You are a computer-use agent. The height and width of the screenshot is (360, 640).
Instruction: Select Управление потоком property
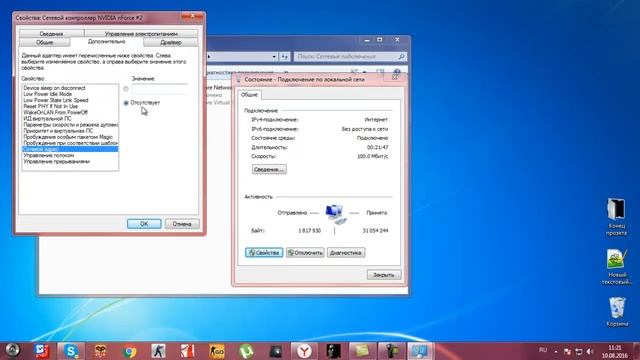point(70,155)
